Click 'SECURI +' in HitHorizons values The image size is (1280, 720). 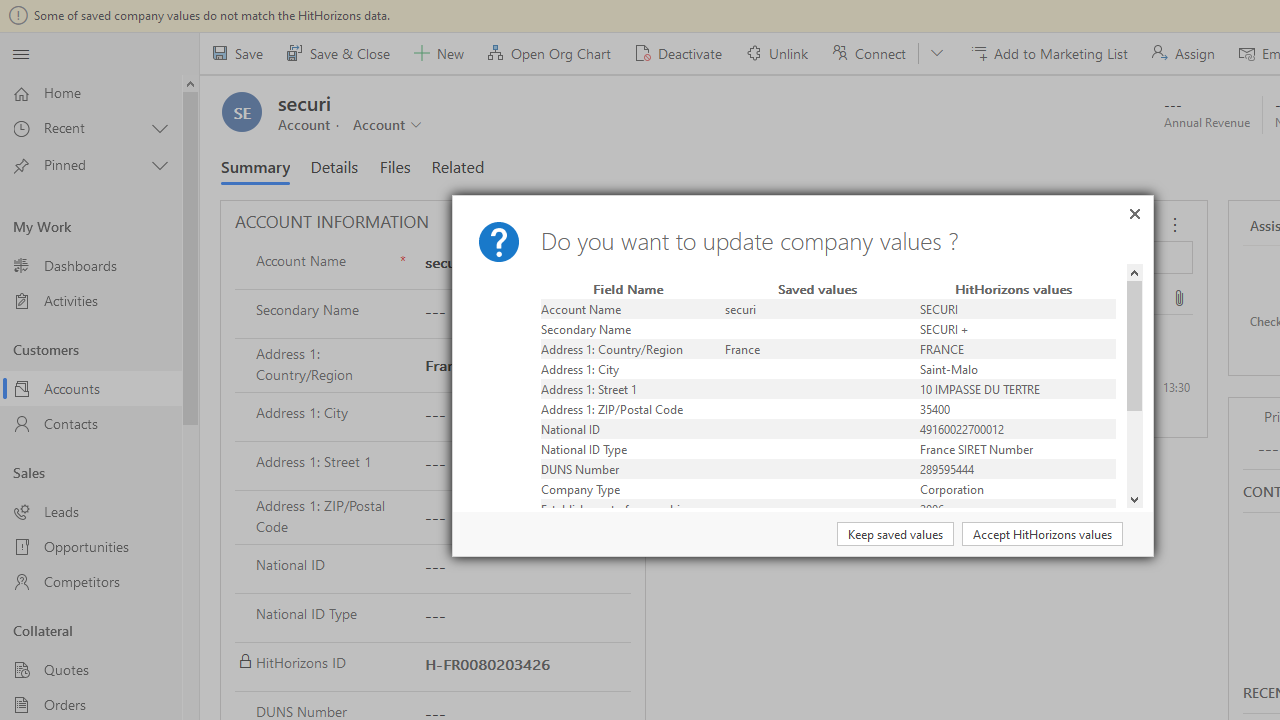[x=944, y=330]
